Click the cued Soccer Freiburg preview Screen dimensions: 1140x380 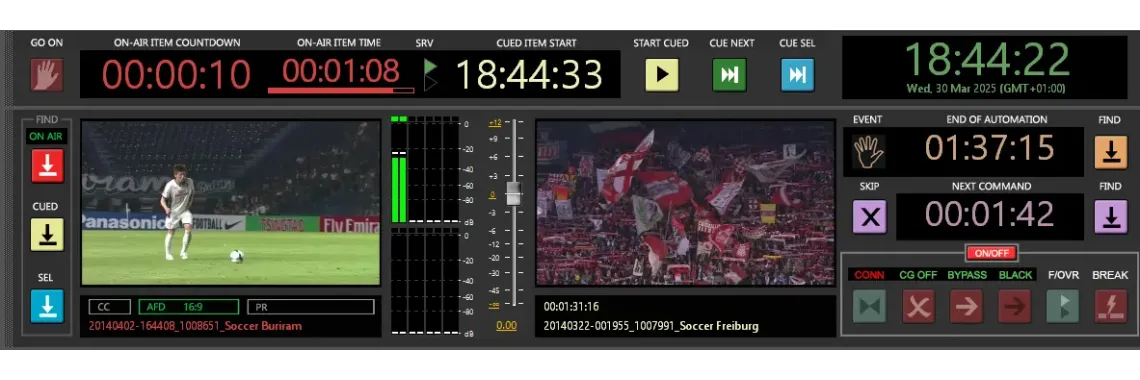686,203
